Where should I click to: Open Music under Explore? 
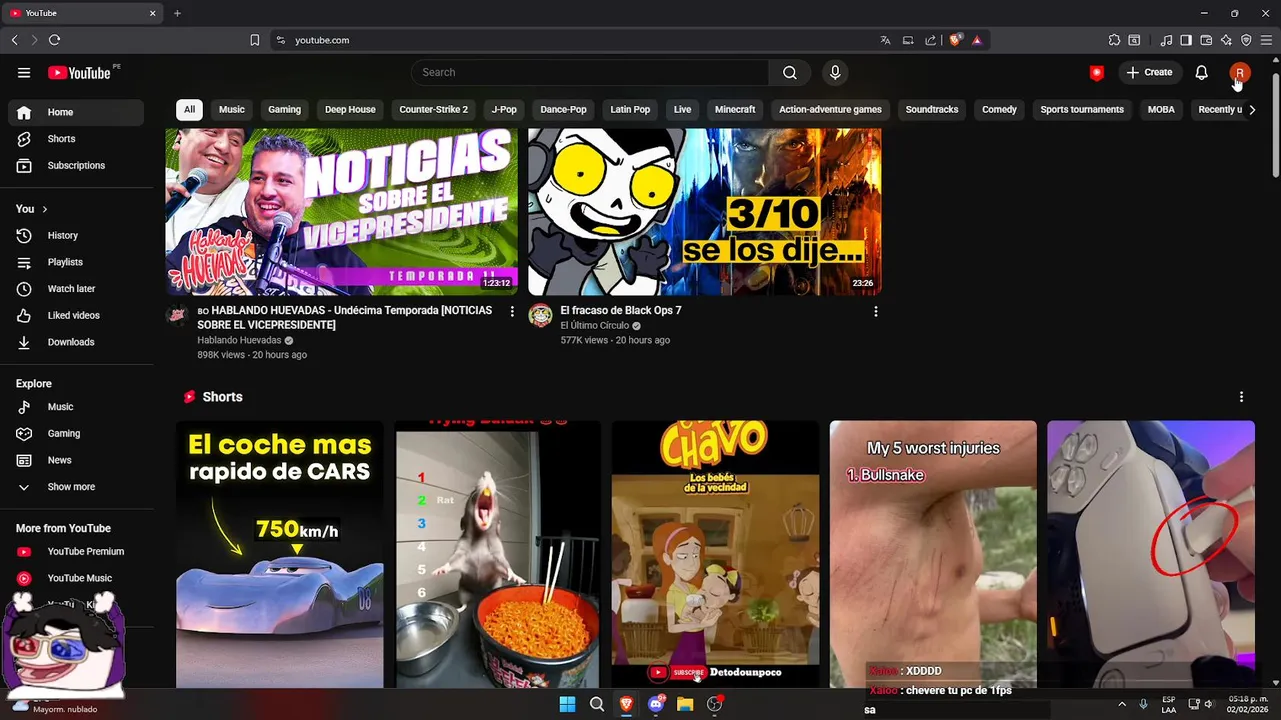[76, 407]
